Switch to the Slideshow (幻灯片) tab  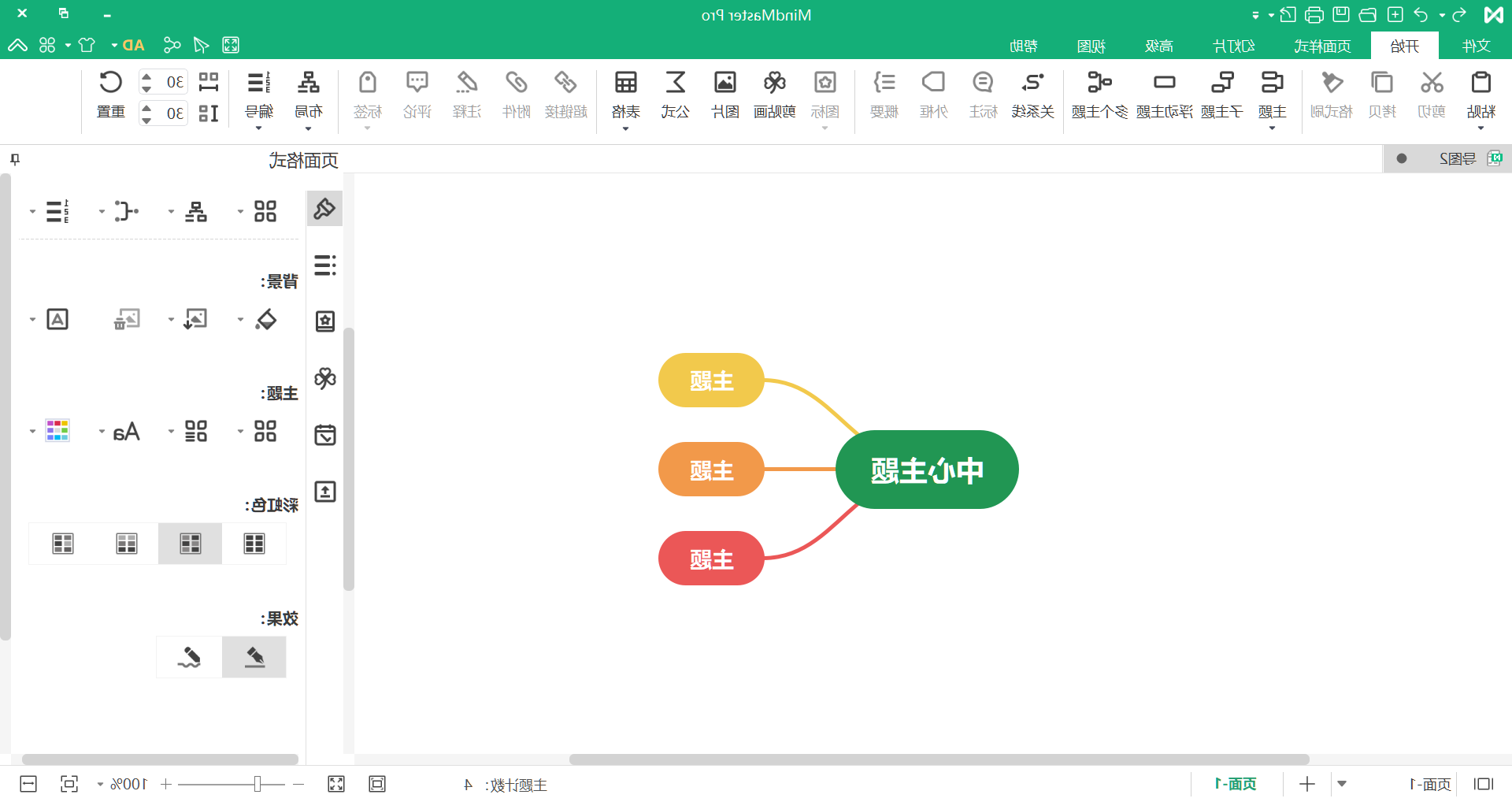[1234, 46]
